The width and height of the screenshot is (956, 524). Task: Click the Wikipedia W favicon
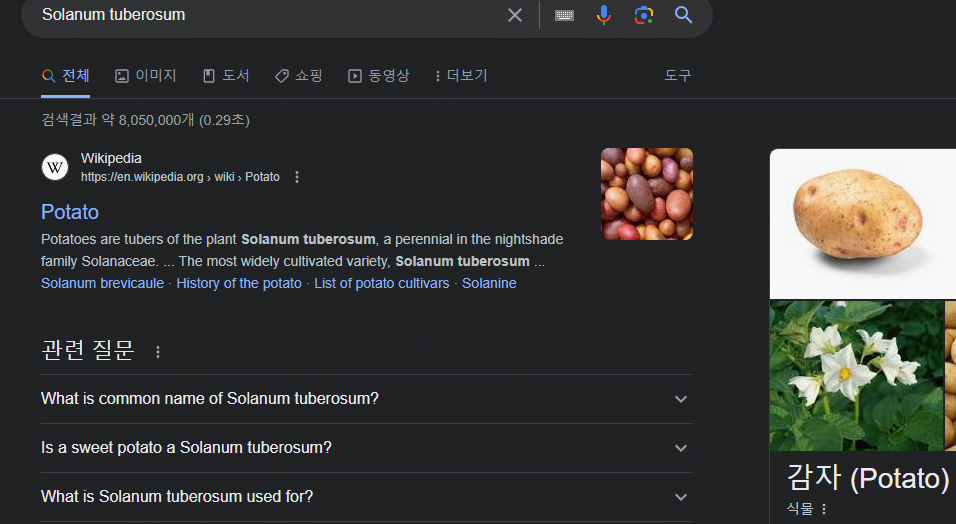55,167
